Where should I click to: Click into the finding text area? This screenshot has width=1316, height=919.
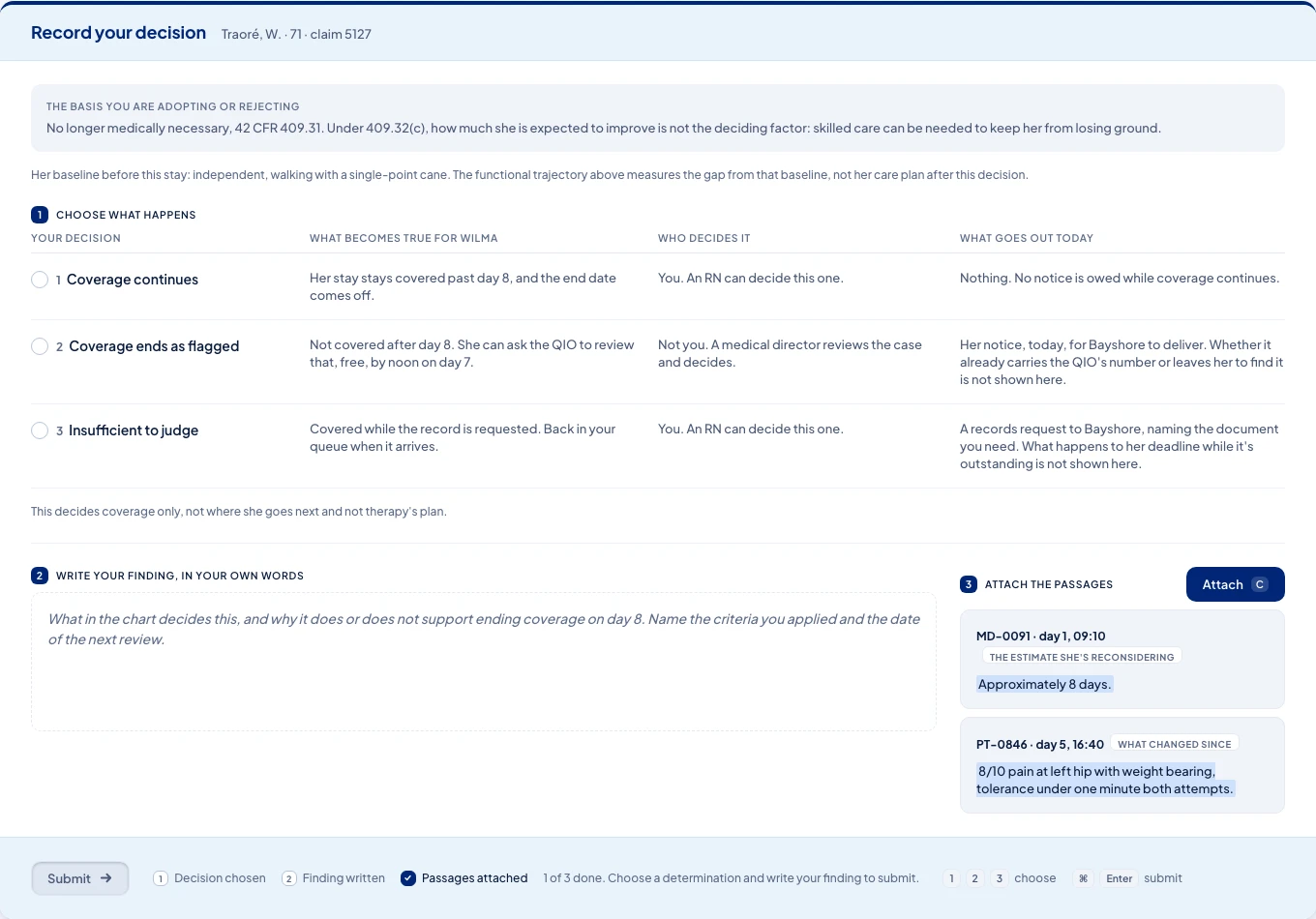coord(484,662)
